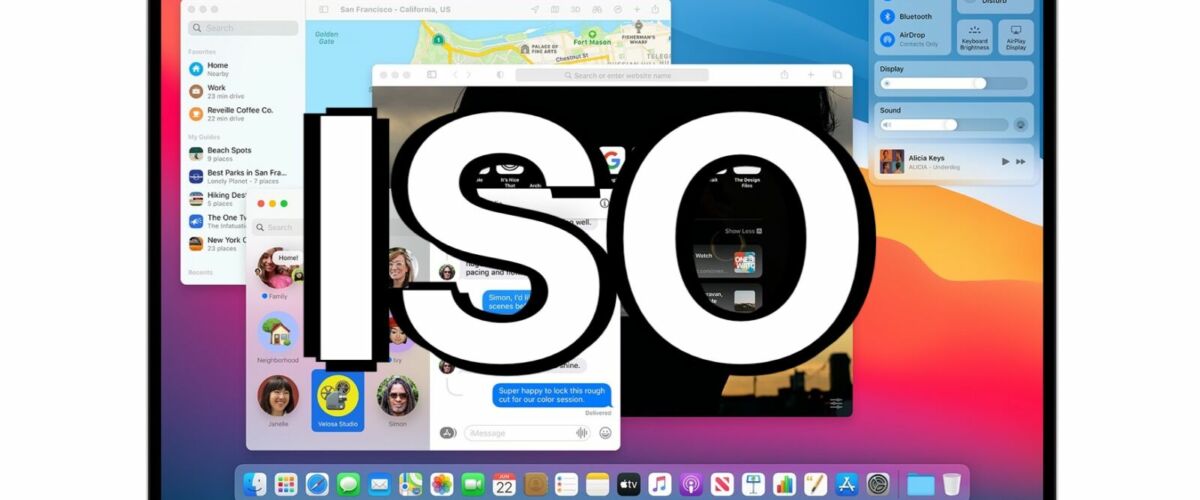Open the Beach Spots guide in Maps

click(244, 154)
